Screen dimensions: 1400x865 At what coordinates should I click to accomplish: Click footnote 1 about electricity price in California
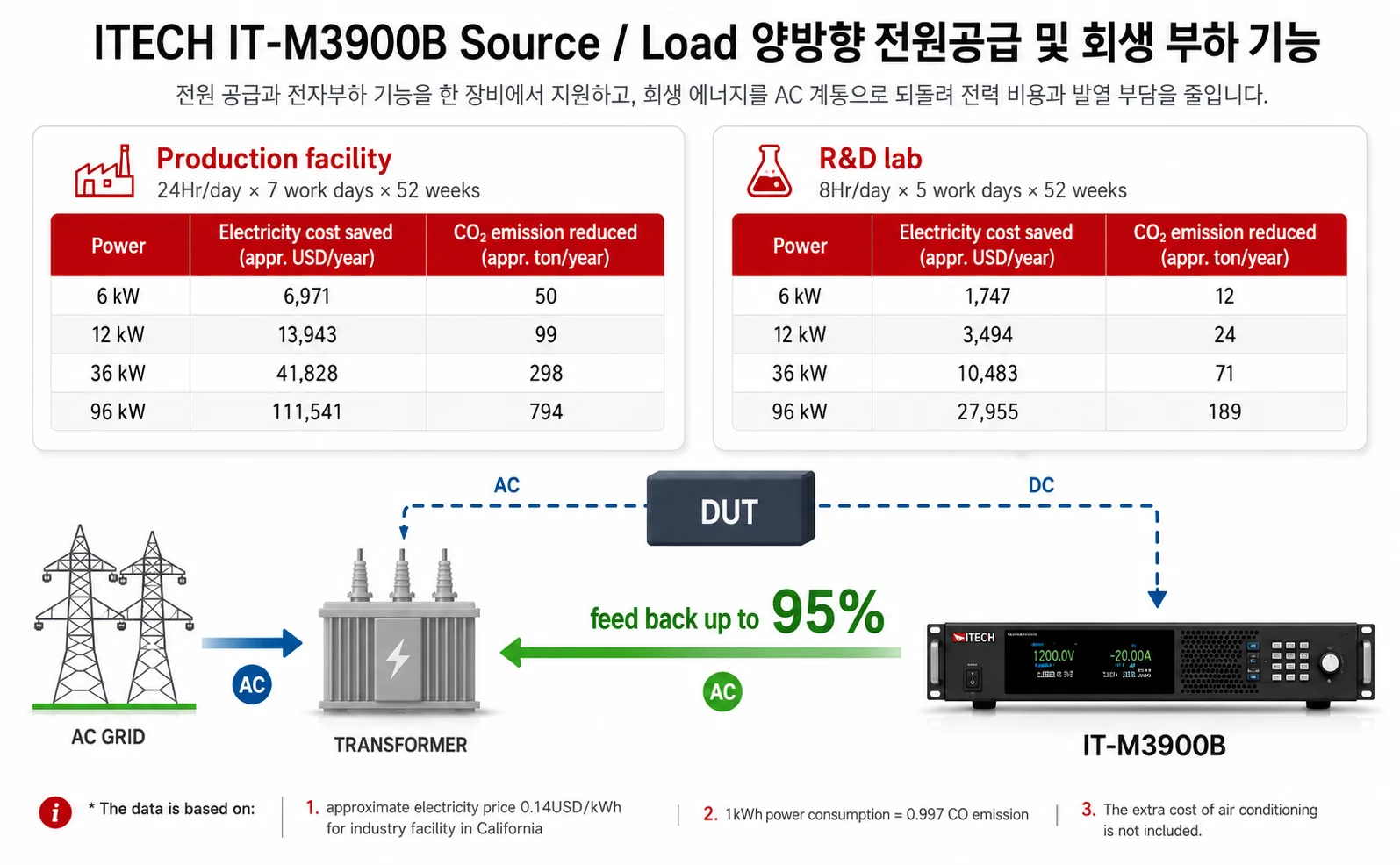pos(463,818)
